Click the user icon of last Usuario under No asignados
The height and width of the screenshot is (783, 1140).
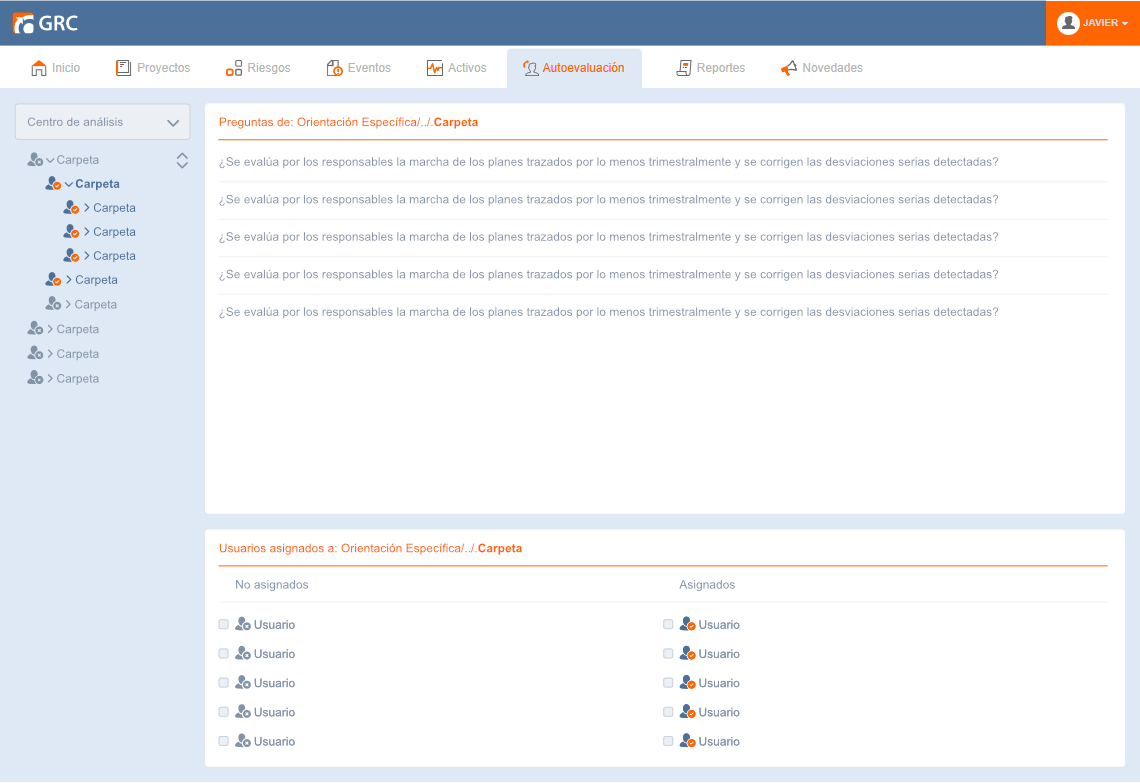point(243,742)
